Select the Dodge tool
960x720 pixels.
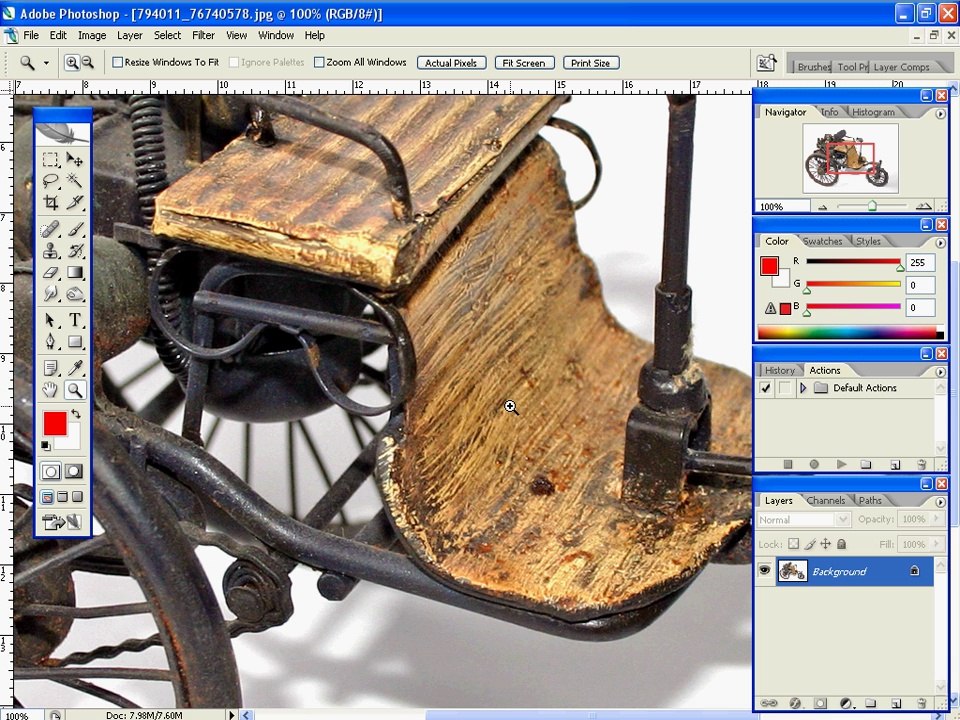coord(75,294)
